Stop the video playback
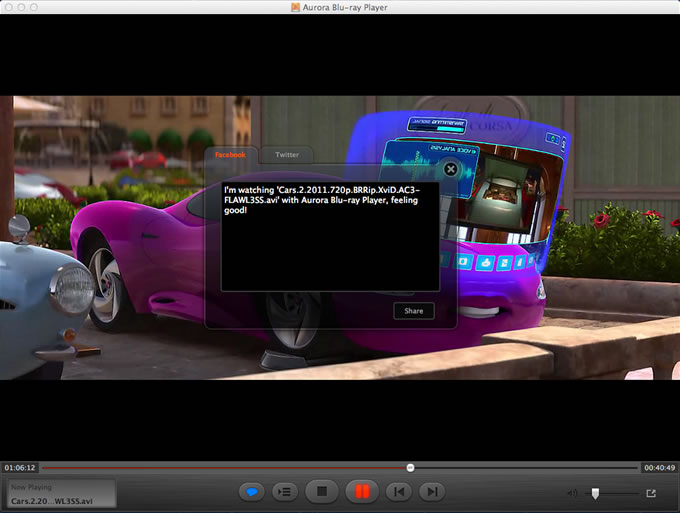680x513 pixels. 322,491
